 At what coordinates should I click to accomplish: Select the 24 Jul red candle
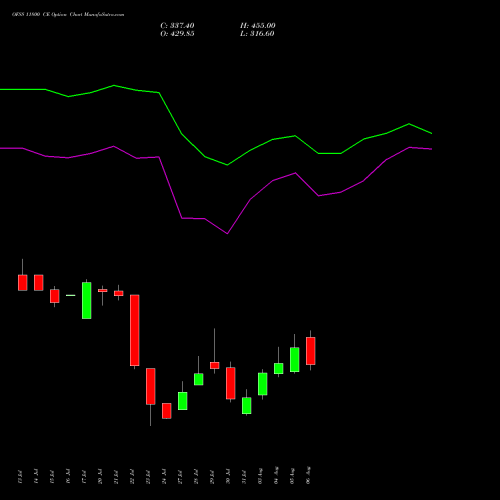point(167,411)
